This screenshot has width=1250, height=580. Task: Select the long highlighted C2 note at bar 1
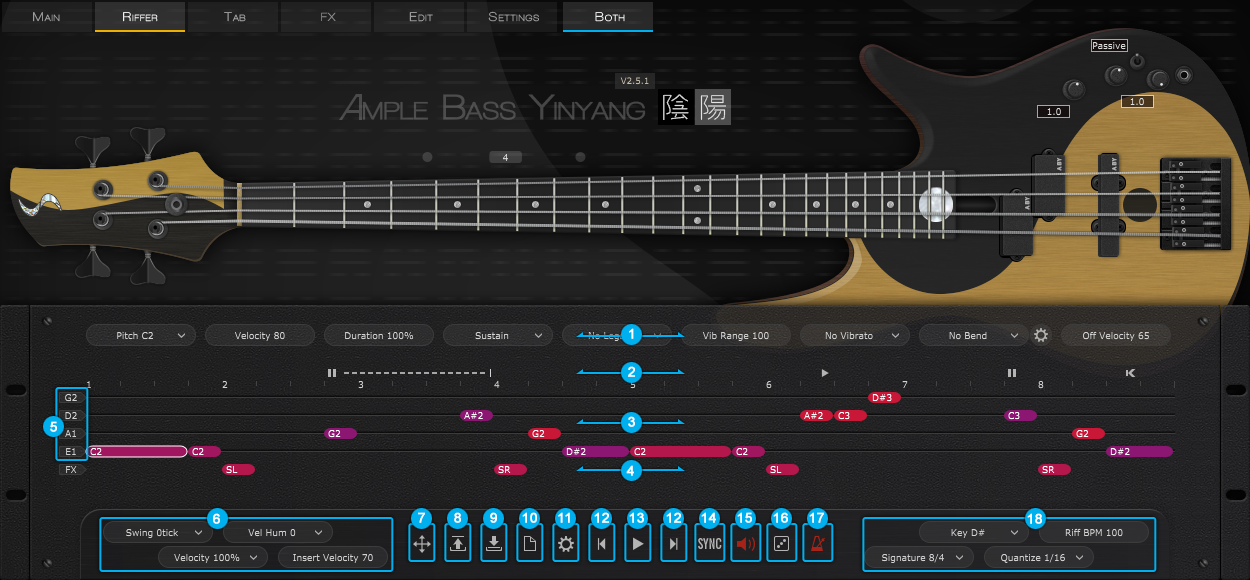pyautogui.click(x=137, y=452)
